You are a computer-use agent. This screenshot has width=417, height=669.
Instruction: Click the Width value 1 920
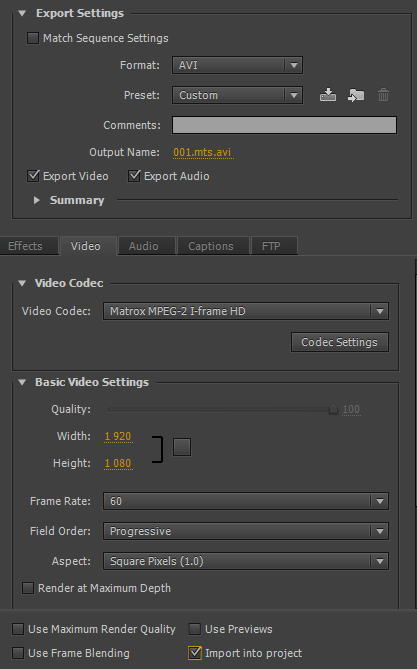pyautogui.click(x=118, y=436)
